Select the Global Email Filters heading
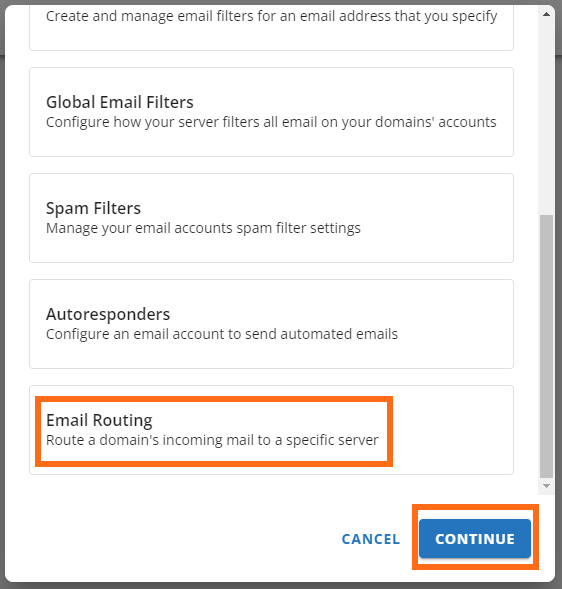The image size is (562, 589). 119,102
